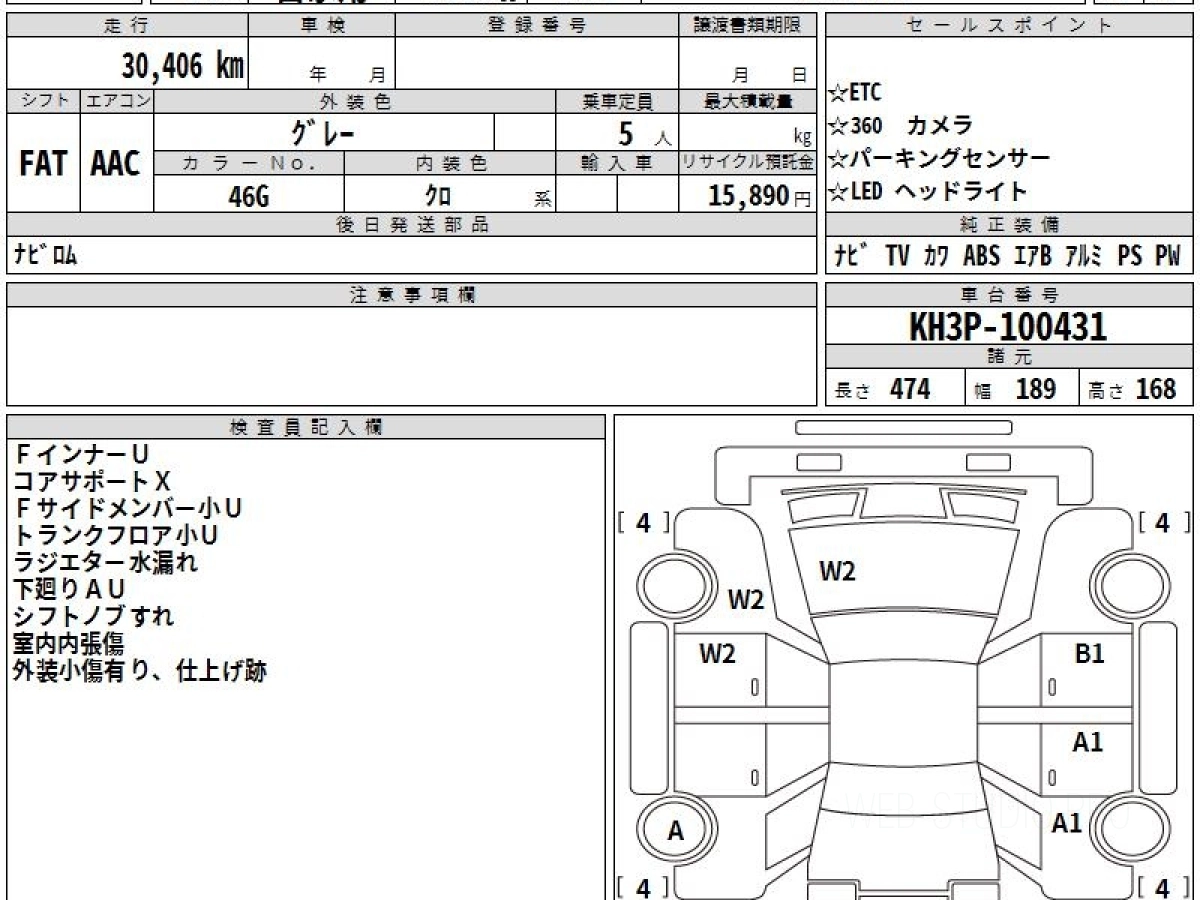Click PW in the genuine equipment row
1200x900 pixels.
(1168, 256)
